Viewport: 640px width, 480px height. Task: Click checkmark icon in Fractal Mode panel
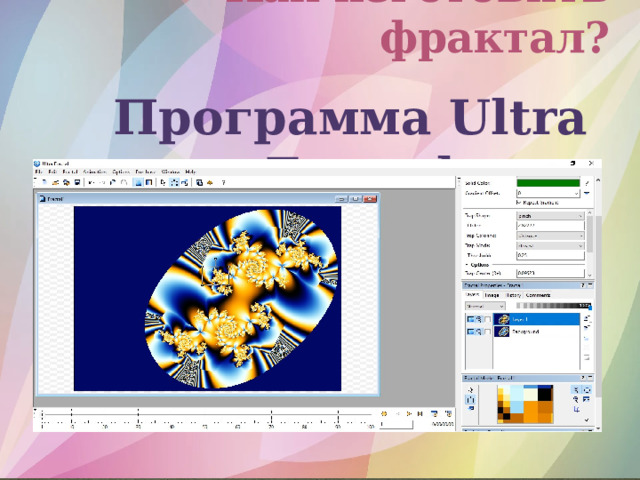(x=586, y=420)
